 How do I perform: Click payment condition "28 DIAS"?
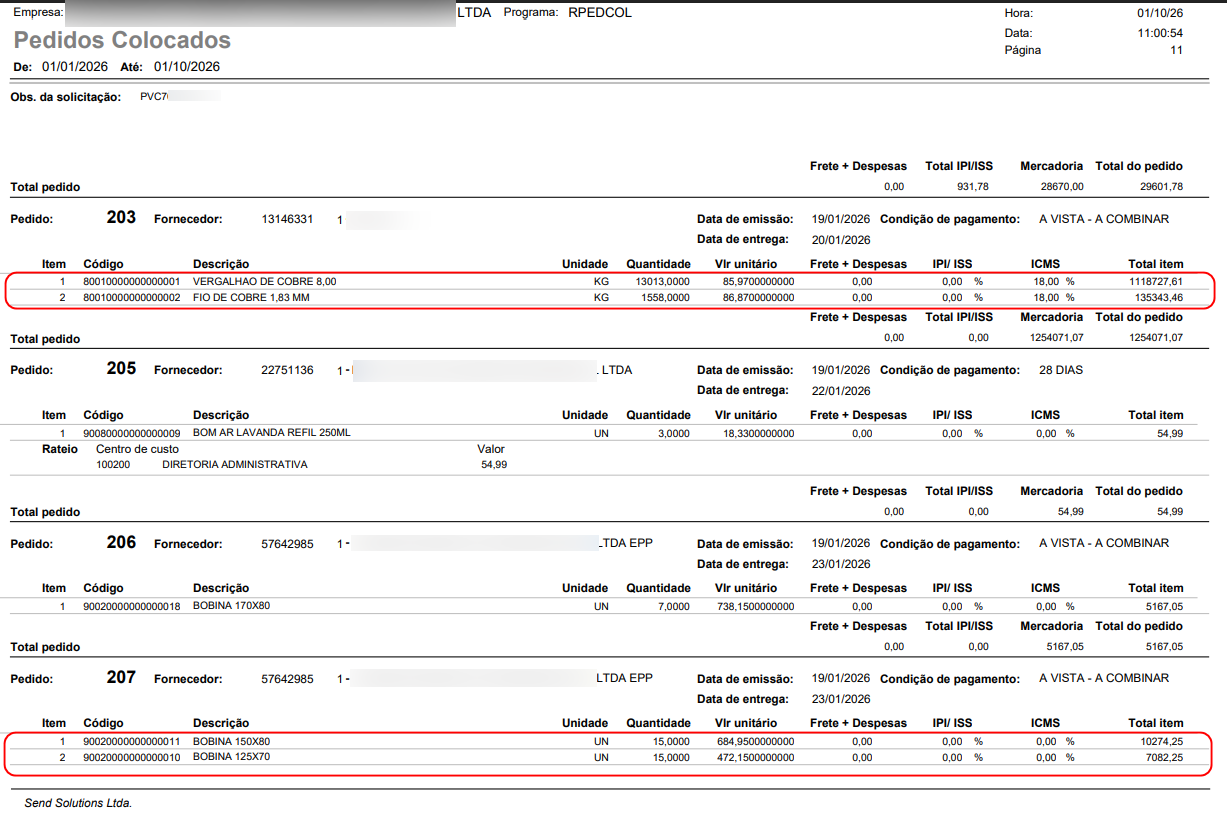pos(1061,370)
